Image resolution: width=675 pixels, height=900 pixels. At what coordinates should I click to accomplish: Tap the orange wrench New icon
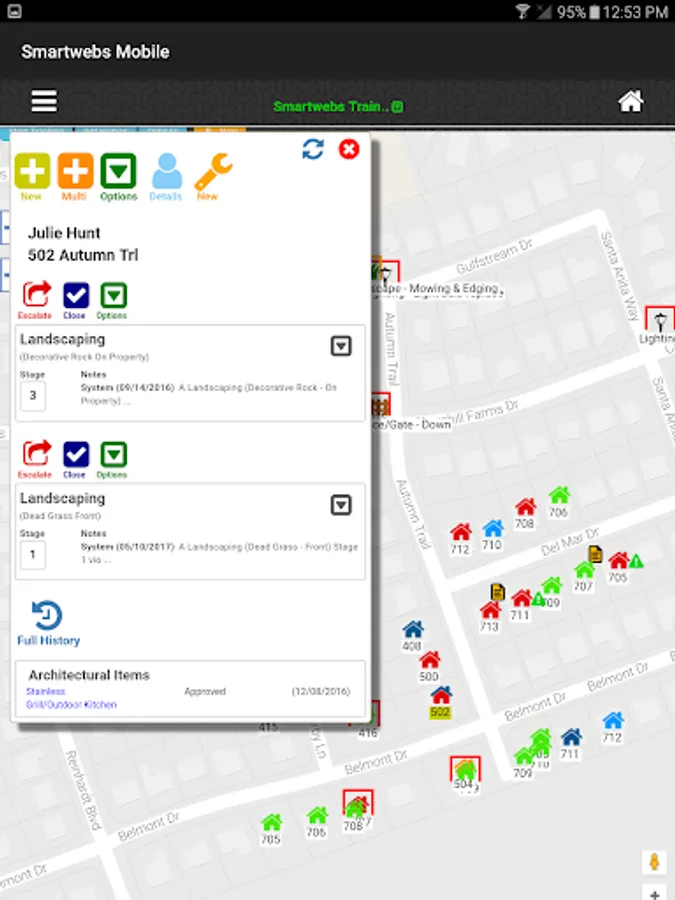[213, 172]
